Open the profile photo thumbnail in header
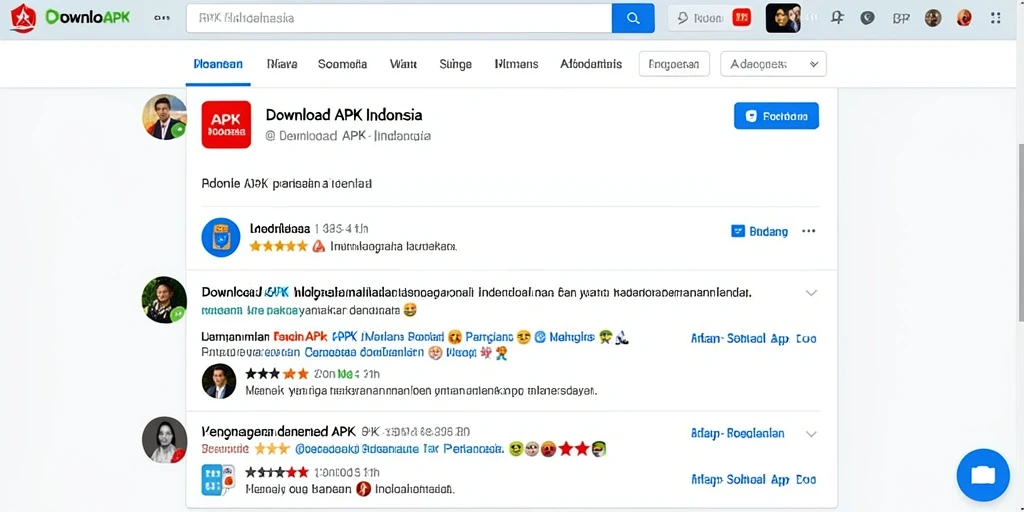Viewport: 1024px width, 512px height. tap(783, 18)
